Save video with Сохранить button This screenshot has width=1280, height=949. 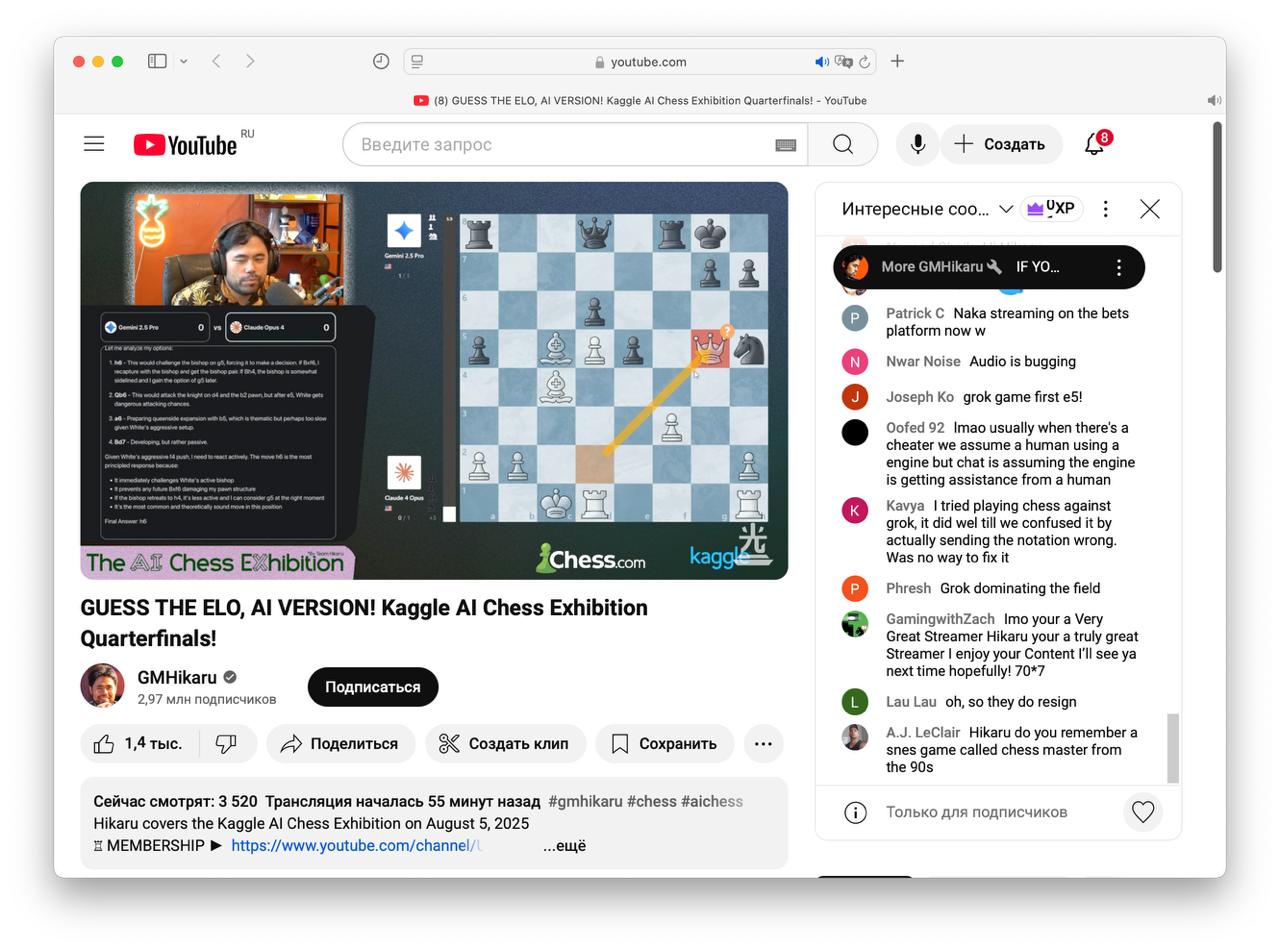665,744
